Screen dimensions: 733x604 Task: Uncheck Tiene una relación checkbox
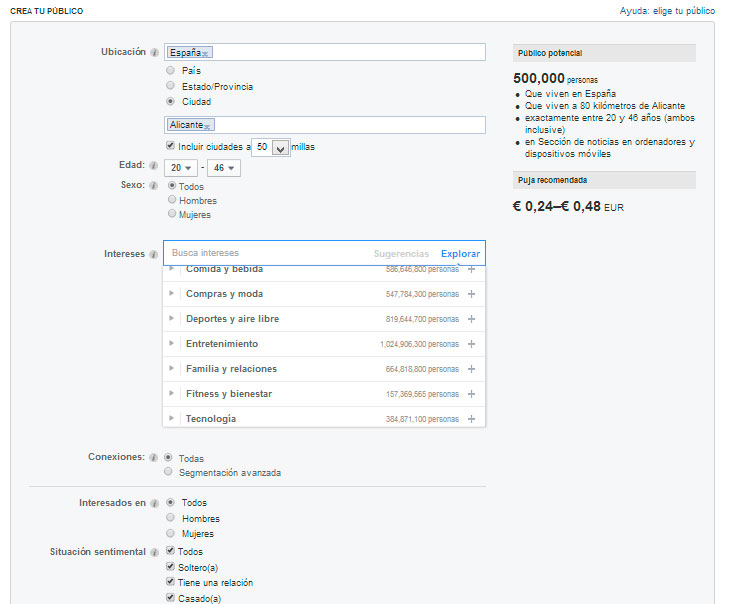click(x=171, y=582)
